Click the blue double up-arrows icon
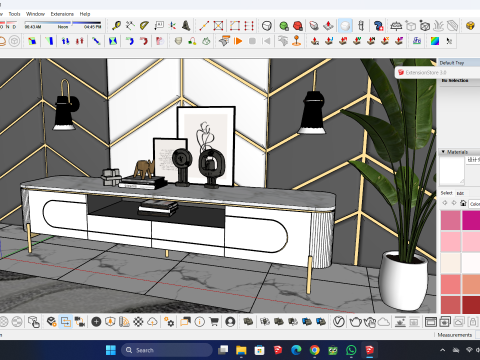This screenshot has width=480, height=360. click(x=65, y=41)
